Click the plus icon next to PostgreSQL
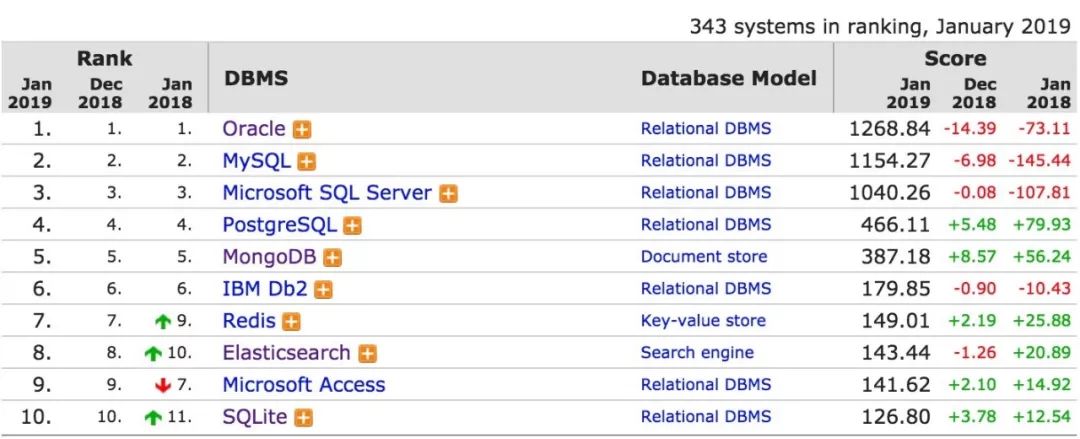This screenshot has height=439, width=1080. pyautogui.click(x=352, y=226)
